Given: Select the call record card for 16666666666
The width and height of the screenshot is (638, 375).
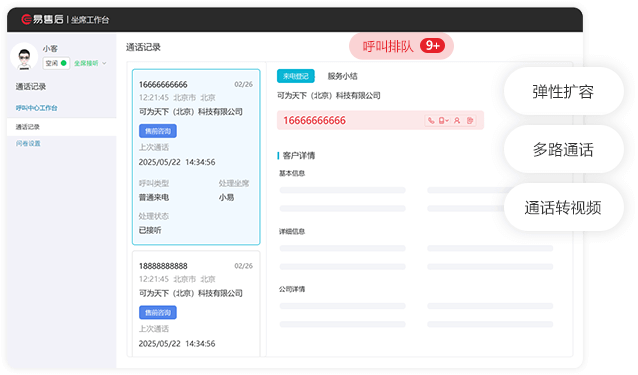Looking at the screenshot, I should tap(196, 157).
